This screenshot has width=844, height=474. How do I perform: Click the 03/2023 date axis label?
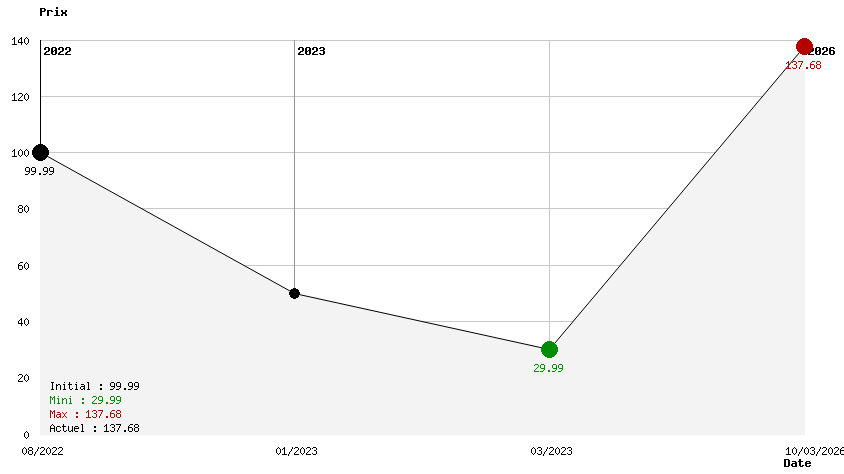551,451
